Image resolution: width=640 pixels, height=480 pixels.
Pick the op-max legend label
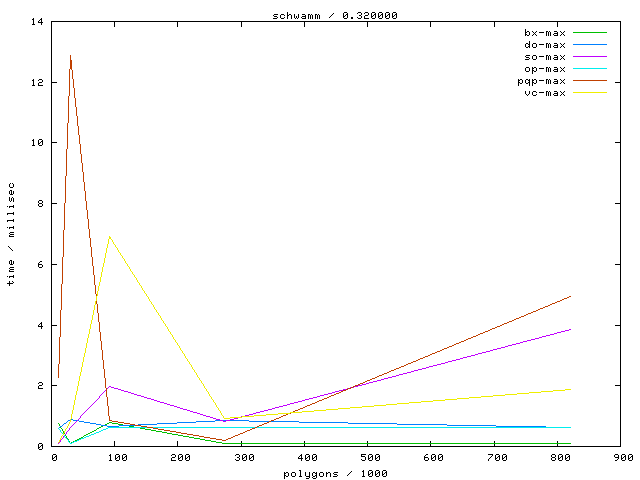tap(544, 69)
